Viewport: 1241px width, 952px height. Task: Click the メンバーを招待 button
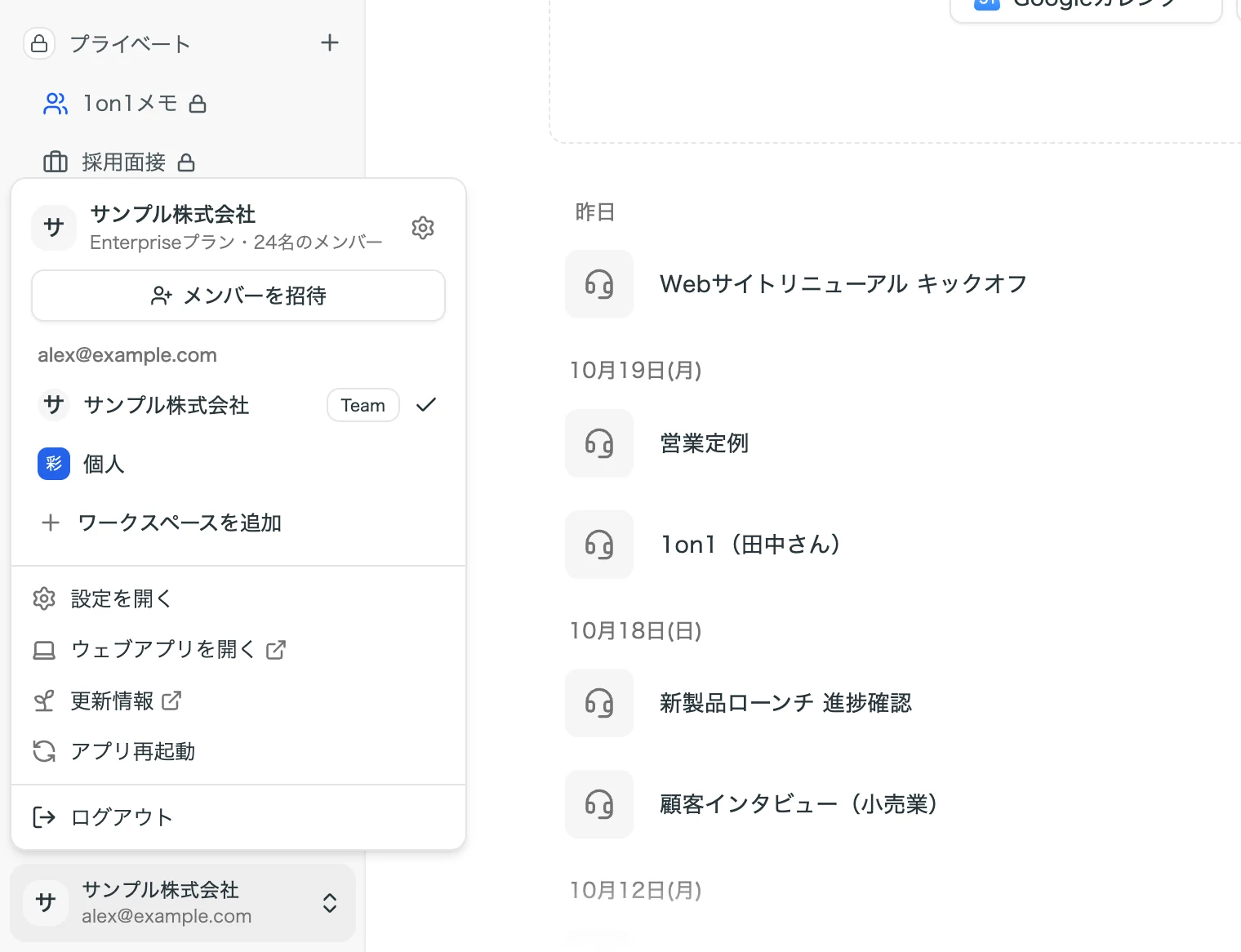[238, 296]
